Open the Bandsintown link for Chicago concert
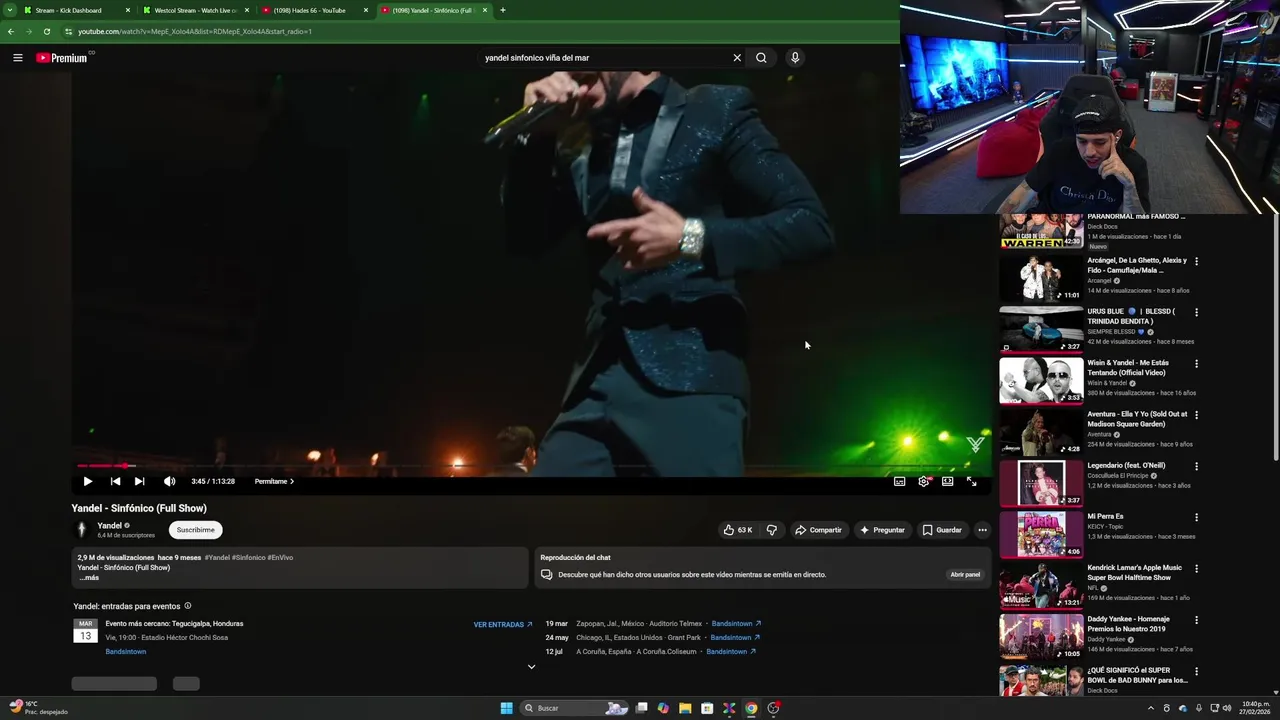 735,638
